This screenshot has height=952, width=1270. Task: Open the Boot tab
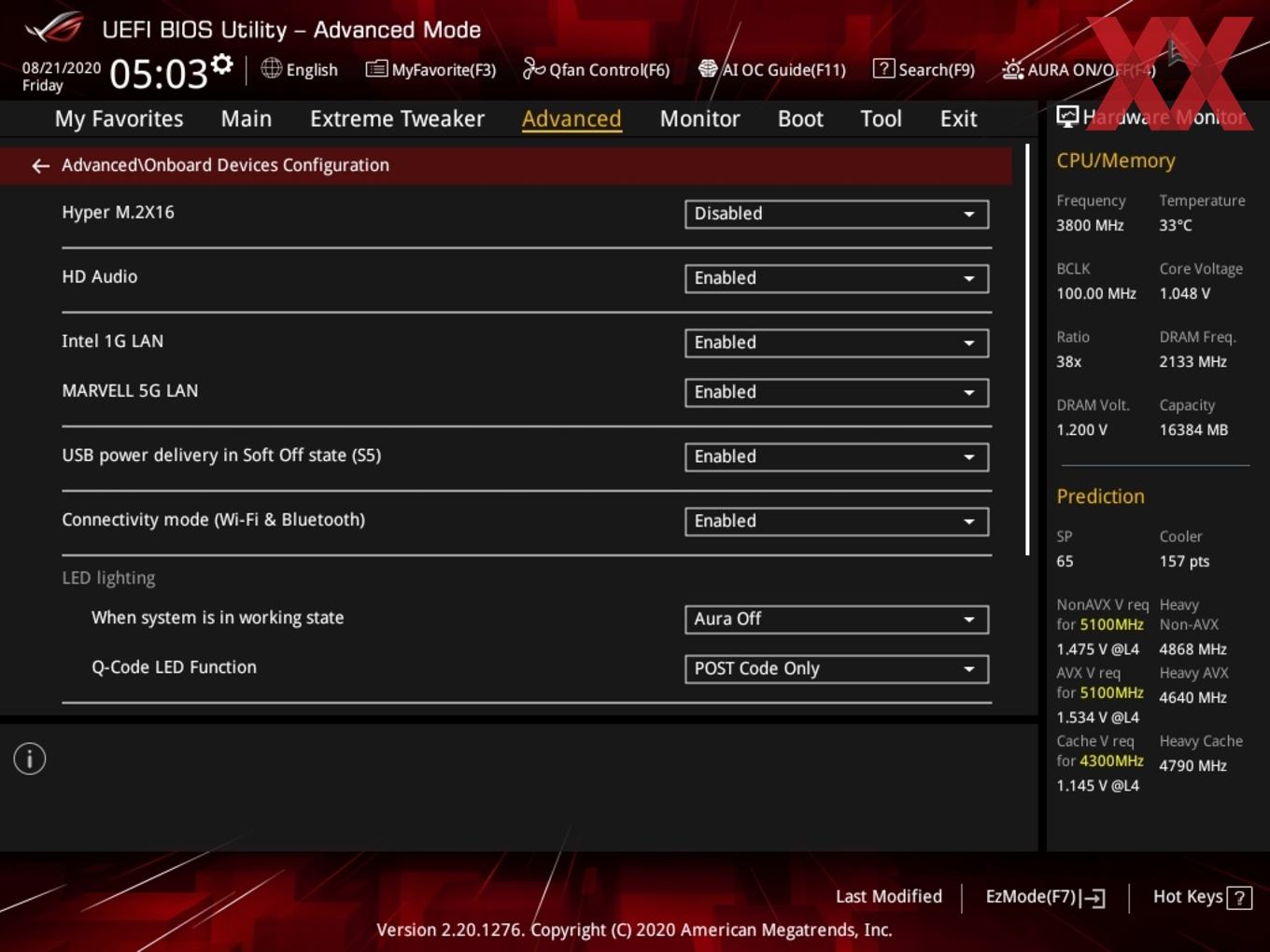pyautogui.click(x=800, y=119)
